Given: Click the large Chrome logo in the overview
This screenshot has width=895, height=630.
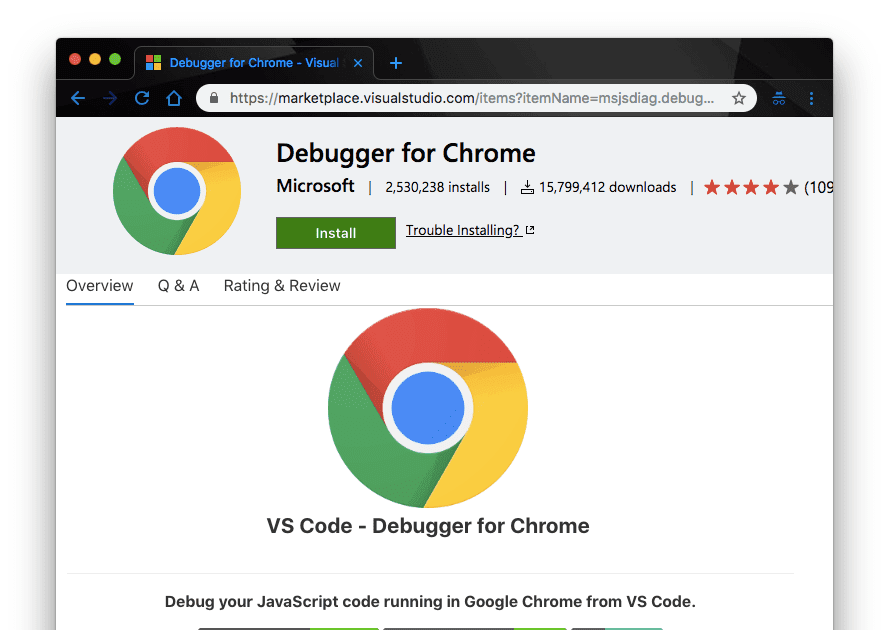Looking at the screenshot, I should [x=428, y=408].
